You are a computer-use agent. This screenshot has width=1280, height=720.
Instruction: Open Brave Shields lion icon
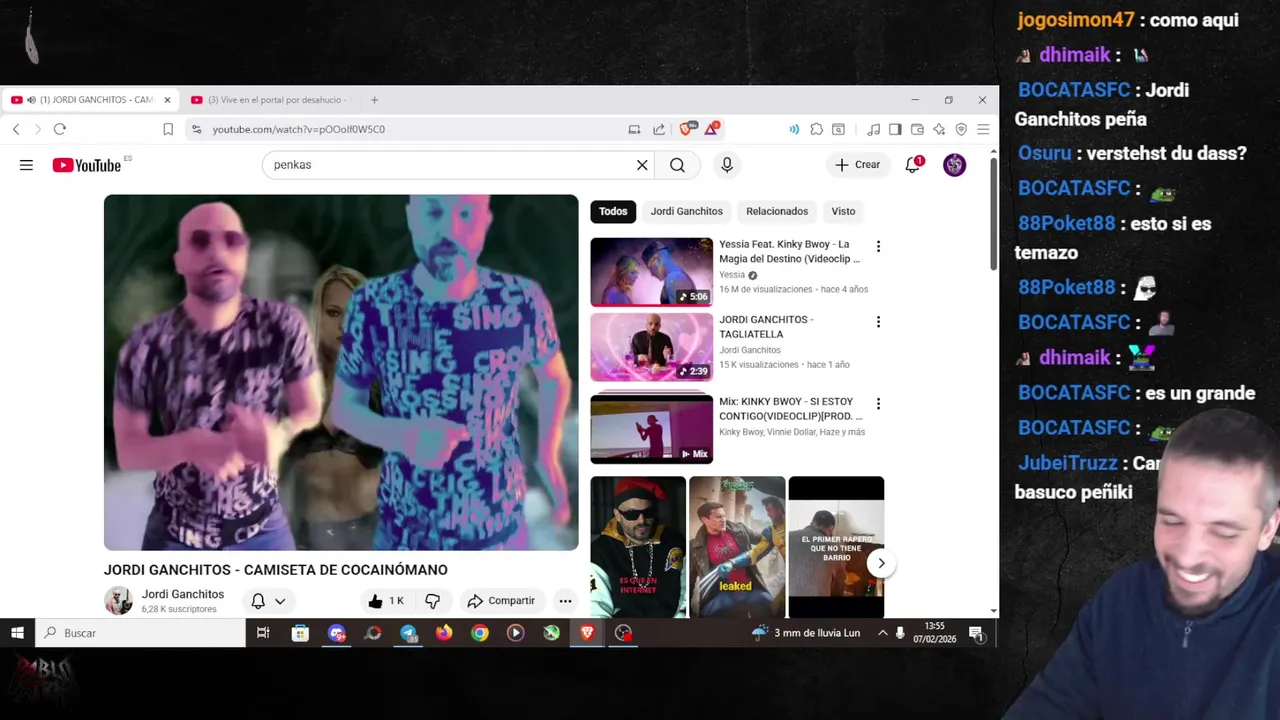687,129
